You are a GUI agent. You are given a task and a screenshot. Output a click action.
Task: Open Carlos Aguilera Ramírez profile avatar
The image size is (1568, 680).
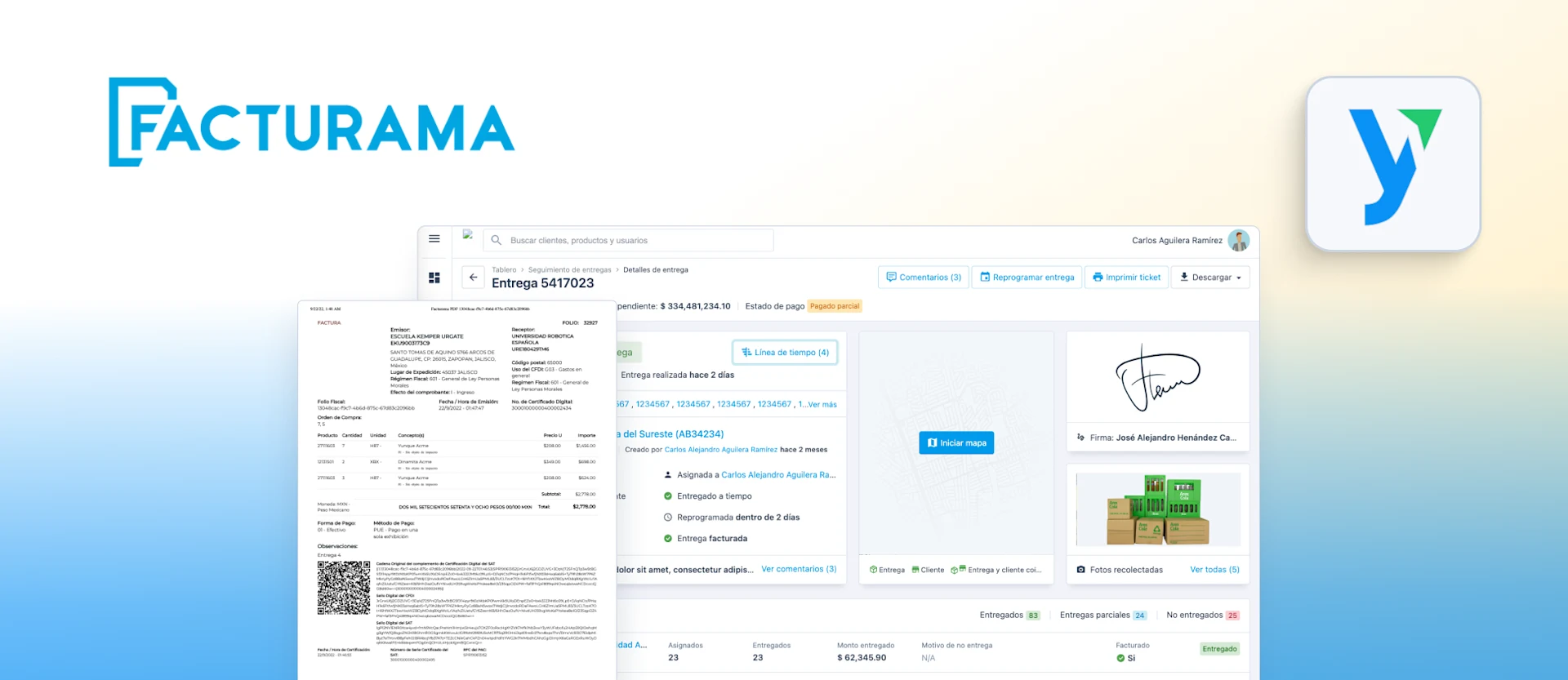pyautogui.click(x=1239, y=240)
